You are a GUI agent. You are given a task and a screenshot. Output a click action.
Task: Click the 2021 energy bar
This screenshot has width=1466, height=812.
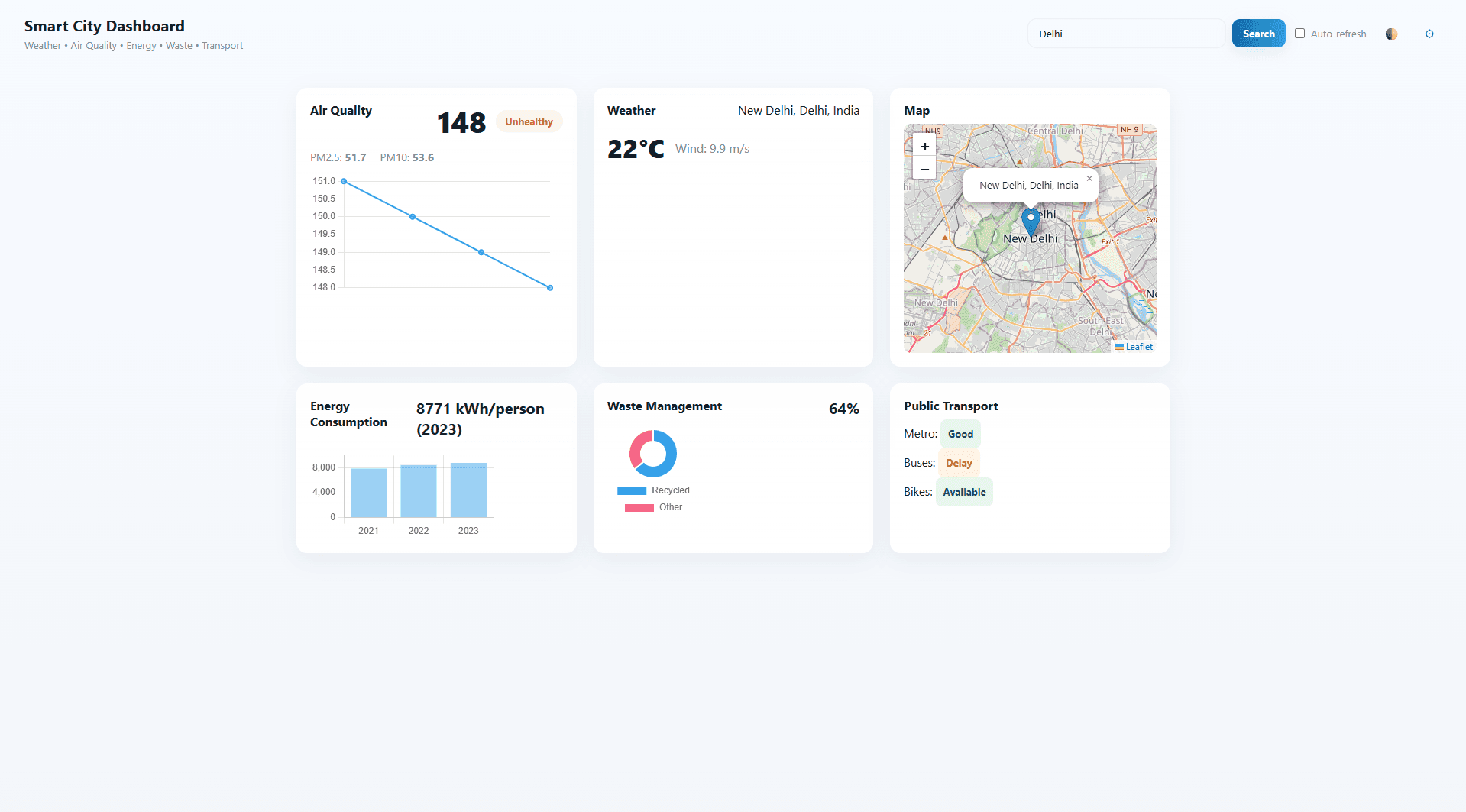368,493
